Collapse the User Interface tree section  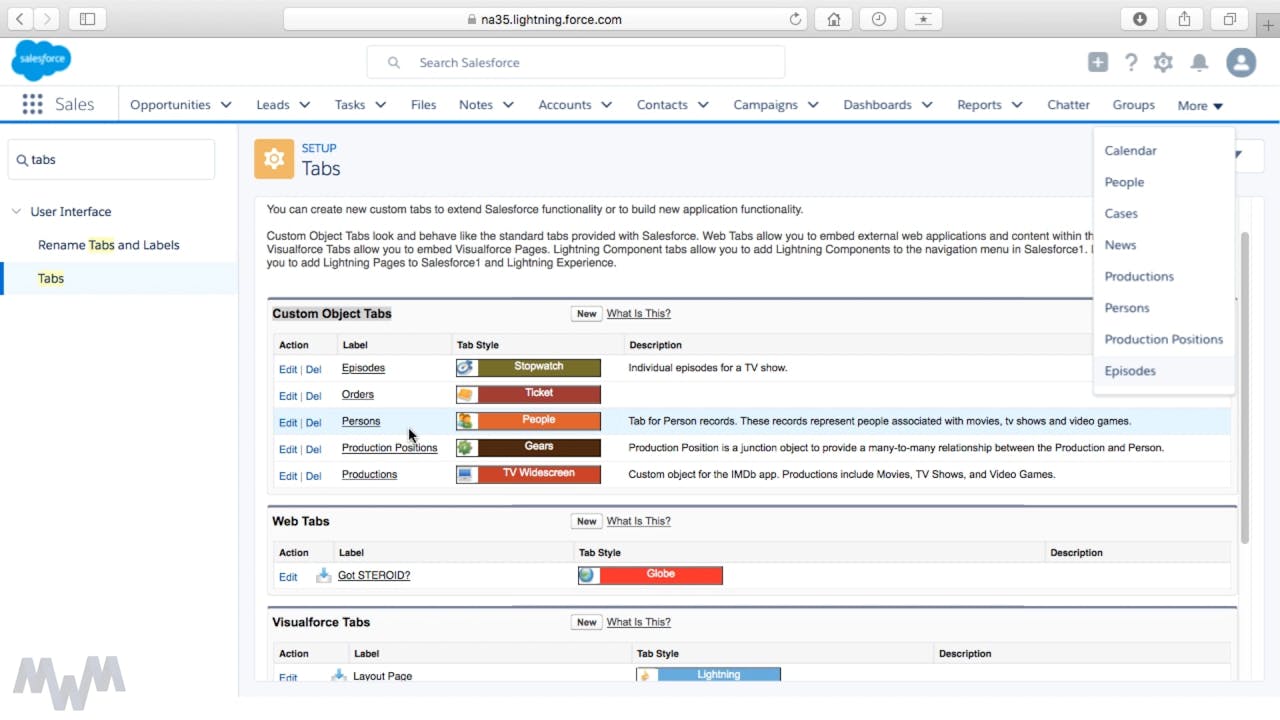pyautogui.click(x=16, y=212)
